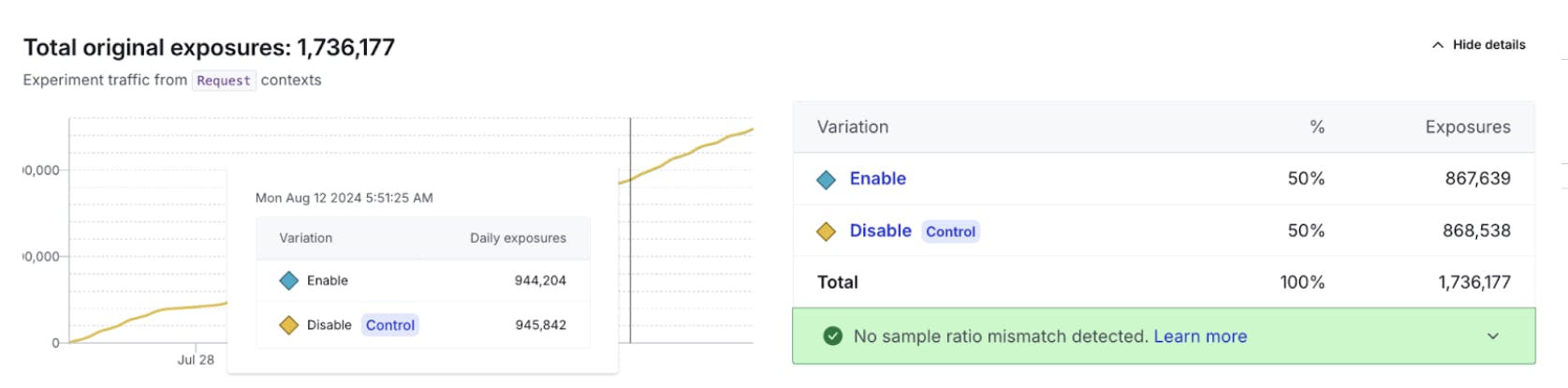Click the green checkmark status icon
Viewport: 1568px width, 388px height.
[832, 336]
